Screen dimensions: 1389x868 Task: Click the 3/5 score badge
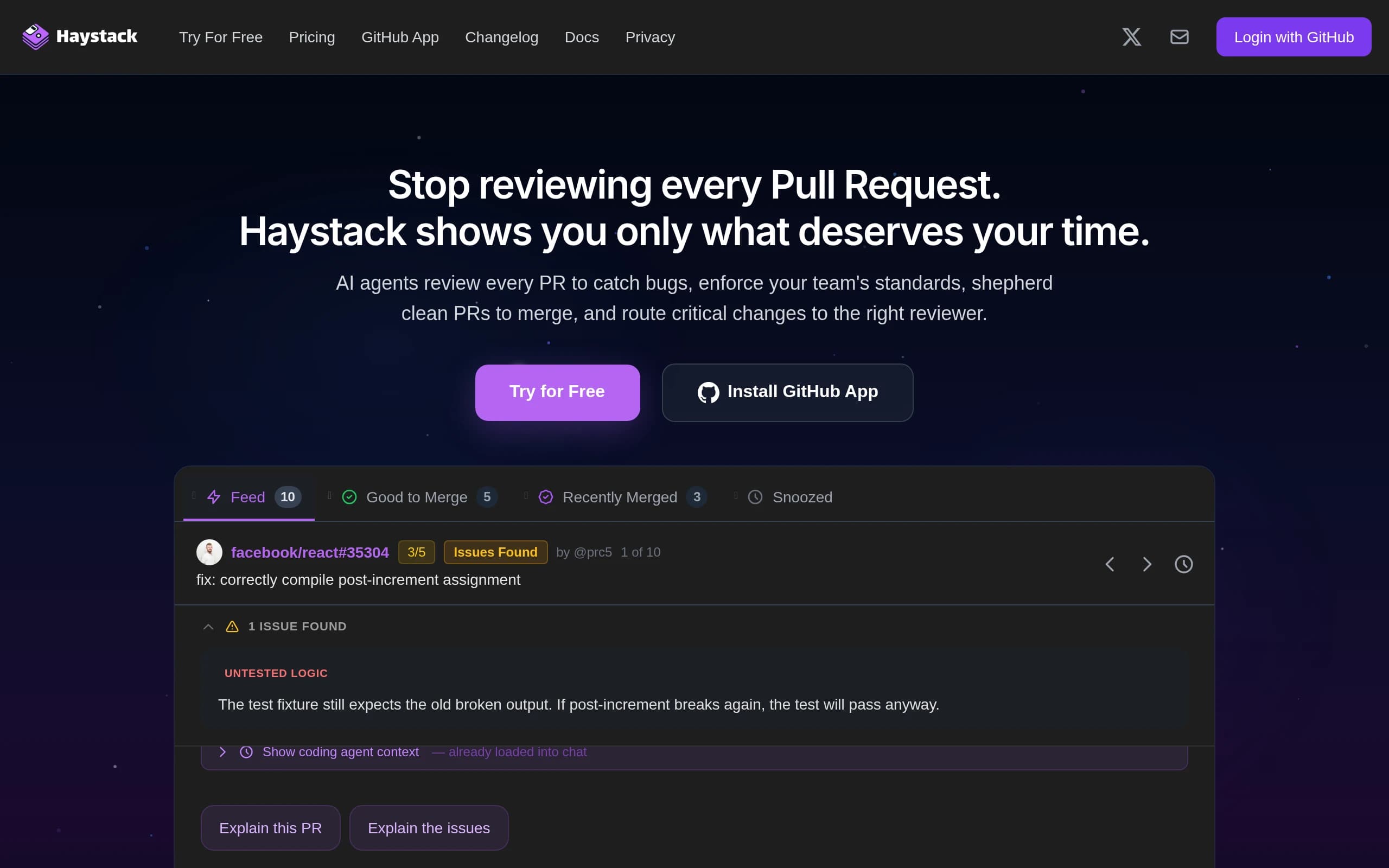(x=417, y=552)
